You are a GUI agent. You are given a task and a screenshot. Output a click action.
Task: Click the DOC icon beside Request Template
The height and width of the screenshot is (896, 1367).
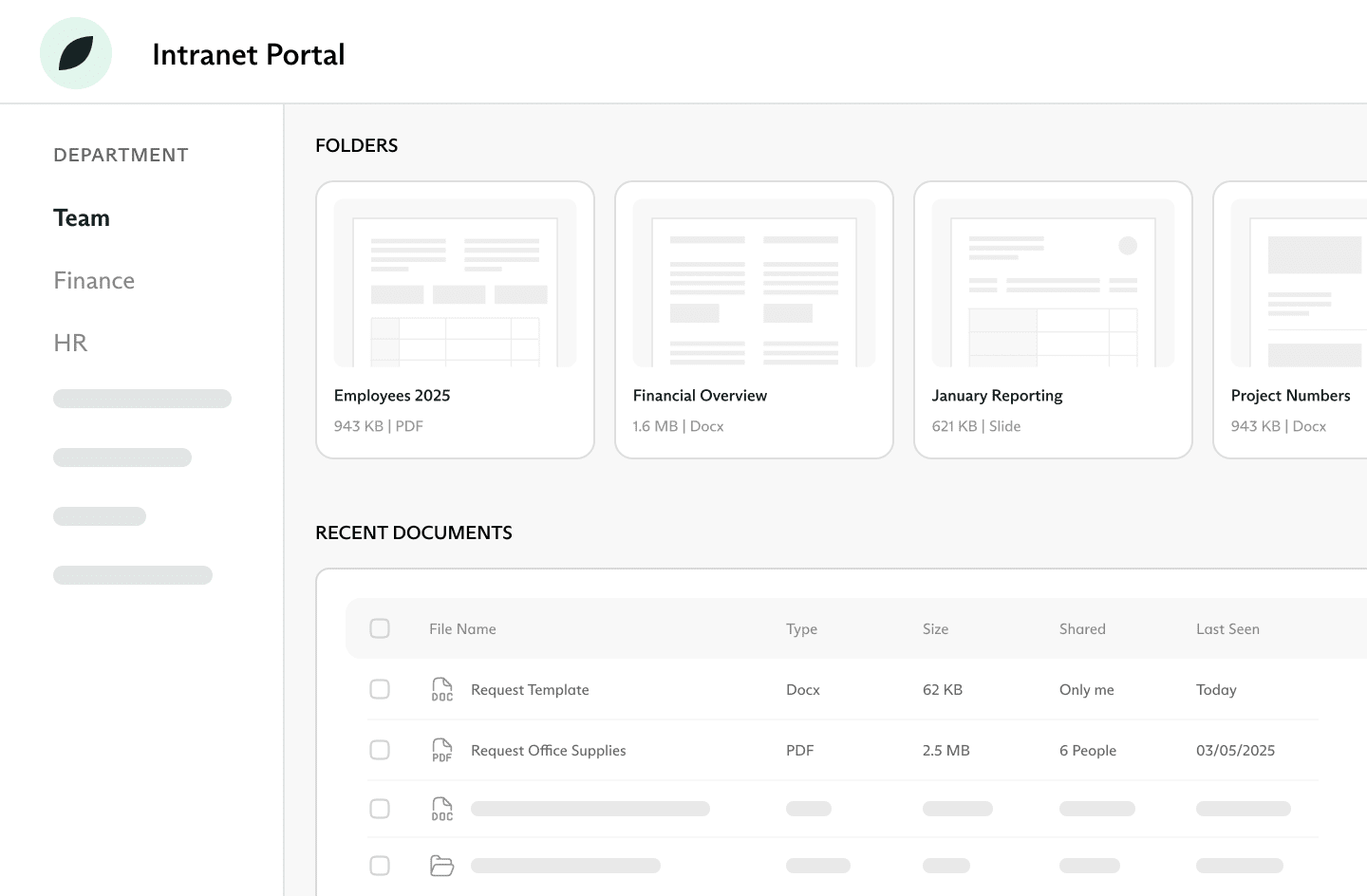[x=441, y=689]
